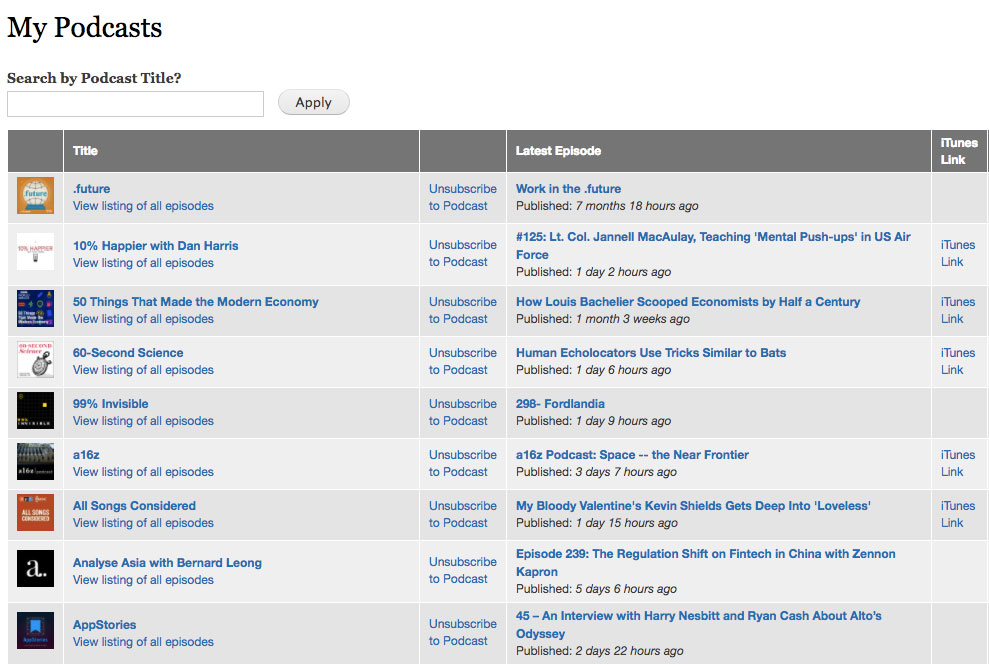Image resolution: width=989 pixels, height=664 pixels.
Task: Click the All Songs Considered red artwork
Action: pos(35,513)
